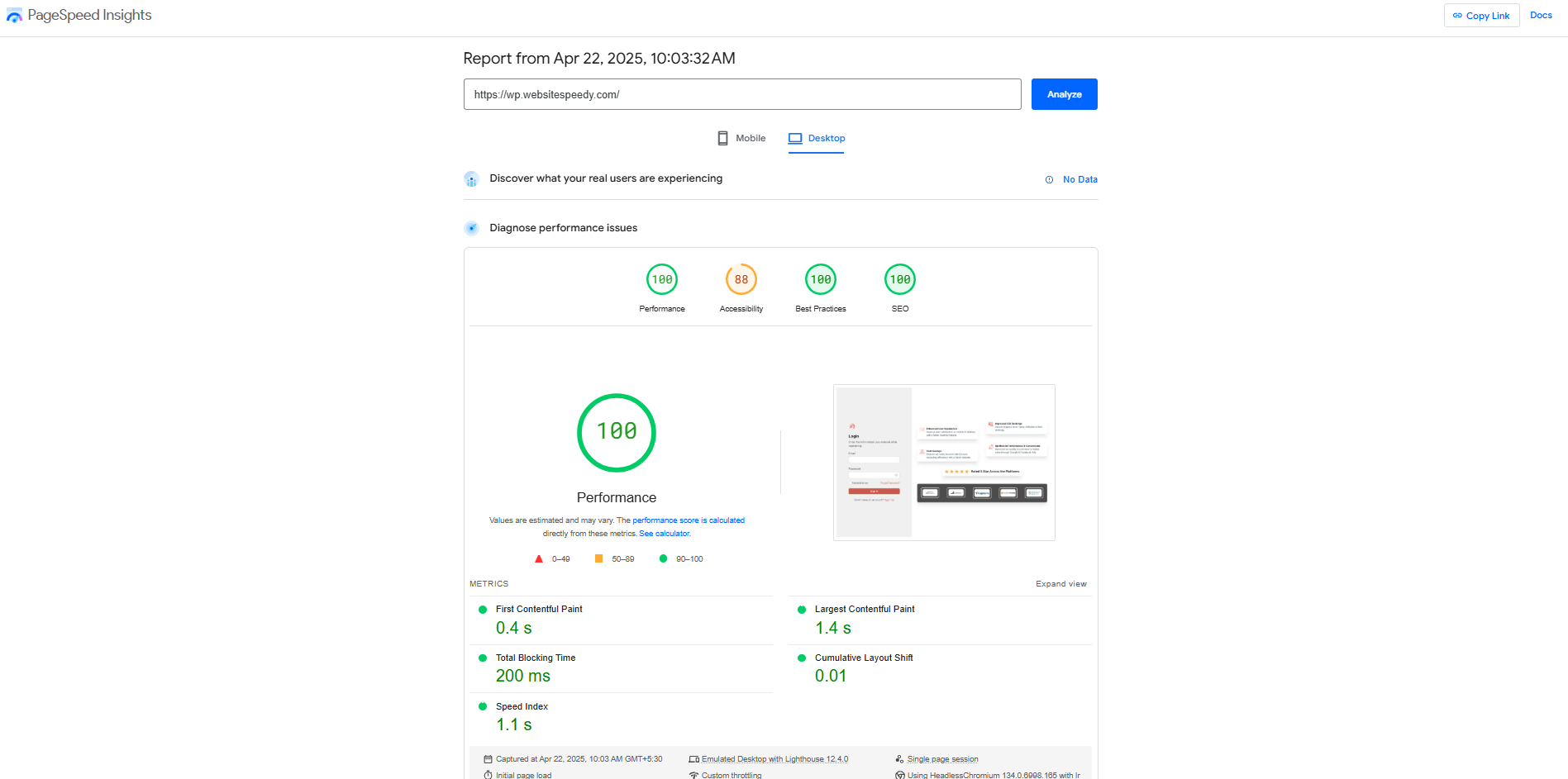
Task: Click the real users experience icon
Action: pyautogui.click(x=471, y=179)
